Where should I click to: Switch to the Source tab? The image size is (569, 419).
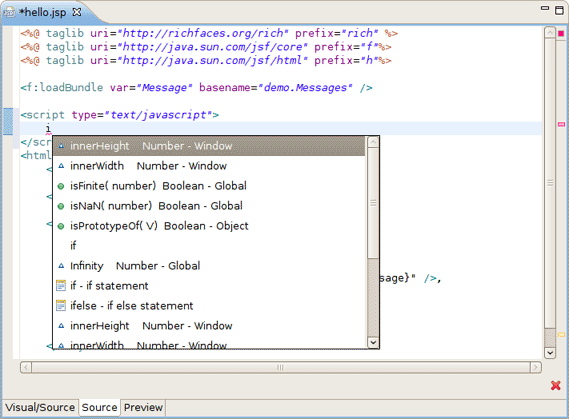coord(99,407)
